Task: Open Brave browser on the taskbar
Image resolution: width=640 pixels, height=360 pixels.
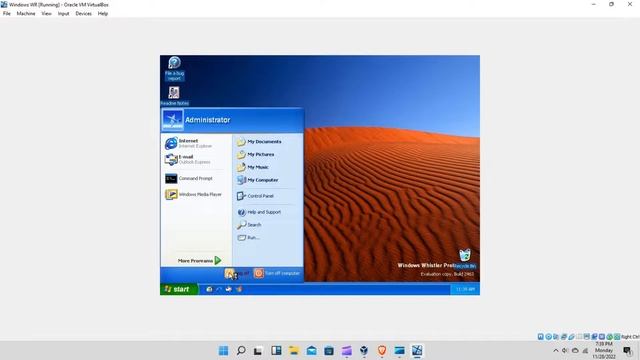Action: coord(382,350)
